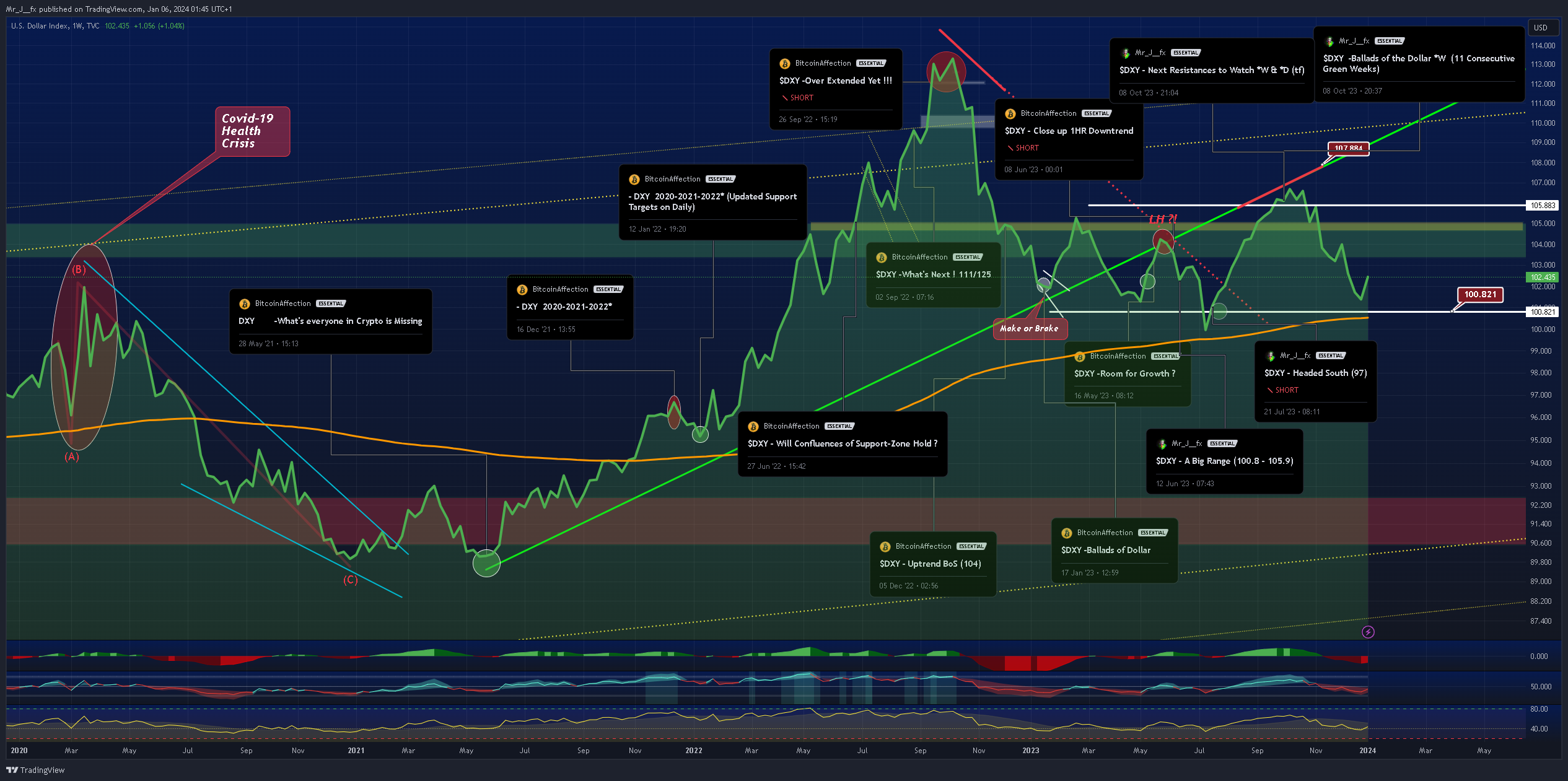Screen dimensions: 1568x781
Task: Click the '2020' label on the time axis
Action: pyautogui.click(x=19, y=751)
